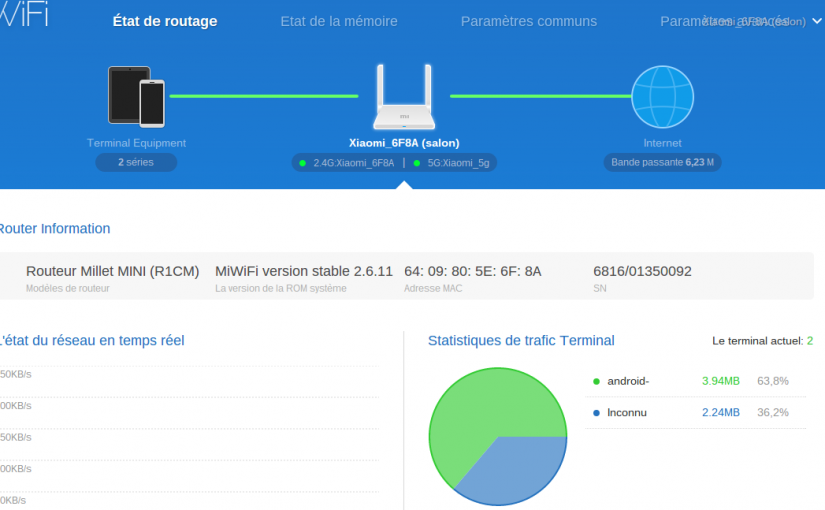
Task: Click the Le terminal actuel: 2 counter
Action: (x=762, y=341)
